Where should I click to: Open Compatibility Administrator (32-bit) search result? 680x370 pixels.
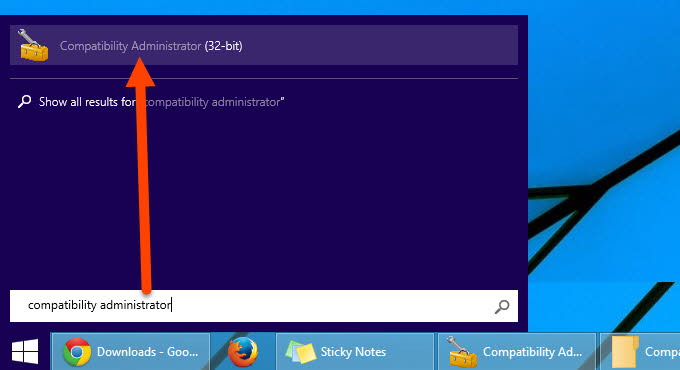[264, 46]
